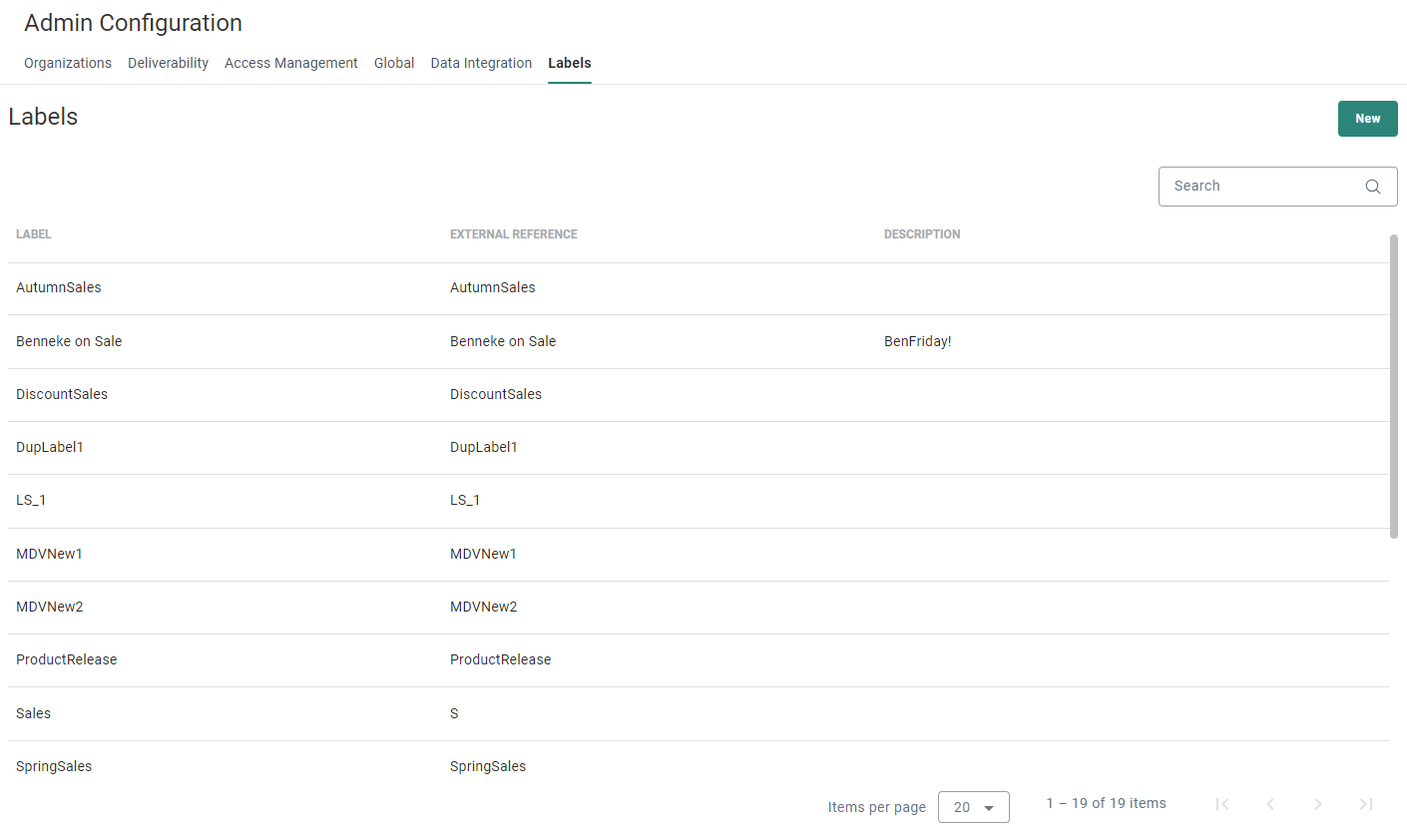Select the Benneke on Sale label

coord(69,341)
